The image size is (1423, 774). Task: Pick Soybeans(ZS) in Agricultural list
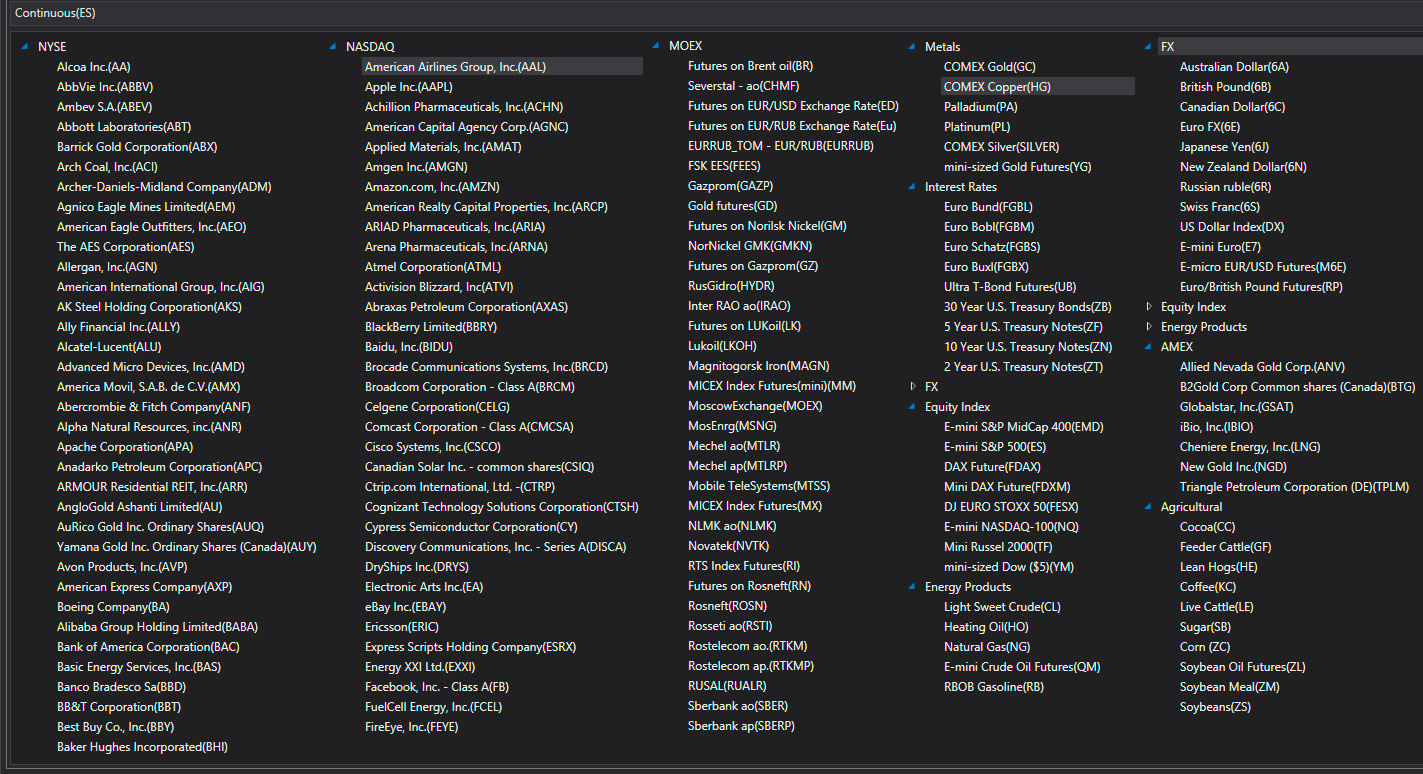tap(1215, 707)
